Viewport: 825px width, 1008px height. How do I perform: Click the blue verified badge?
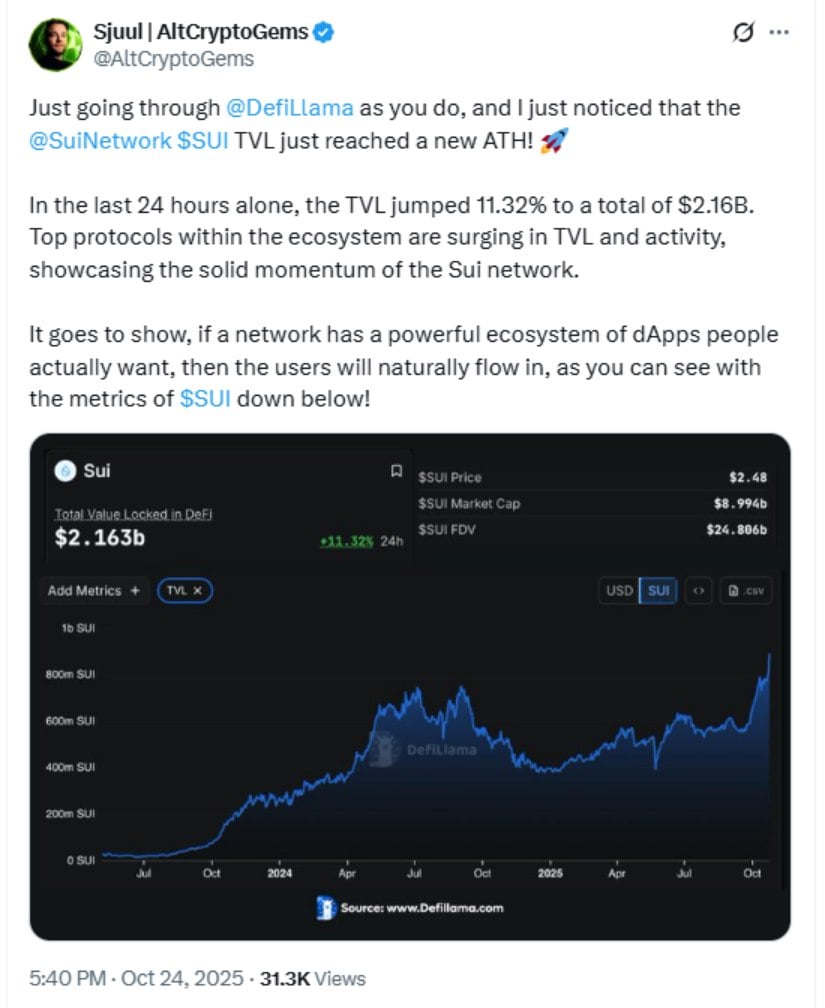coord(325,33)
